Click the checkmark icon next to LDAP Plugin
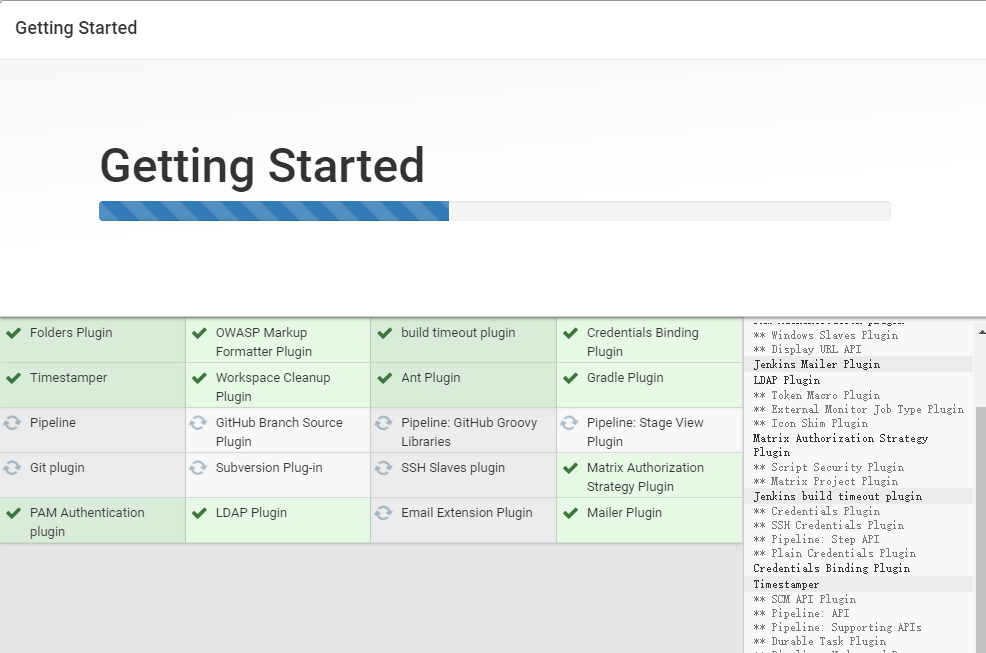The height and width of the screenshot is (653, 986). point(199,513)
